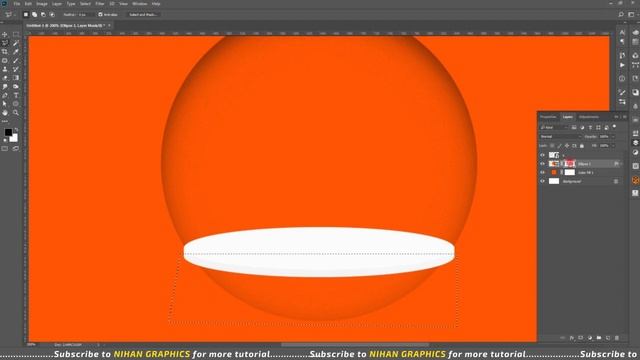Click Intersect with selection option icon
The image size is (640, 360).
coord(52,15)
